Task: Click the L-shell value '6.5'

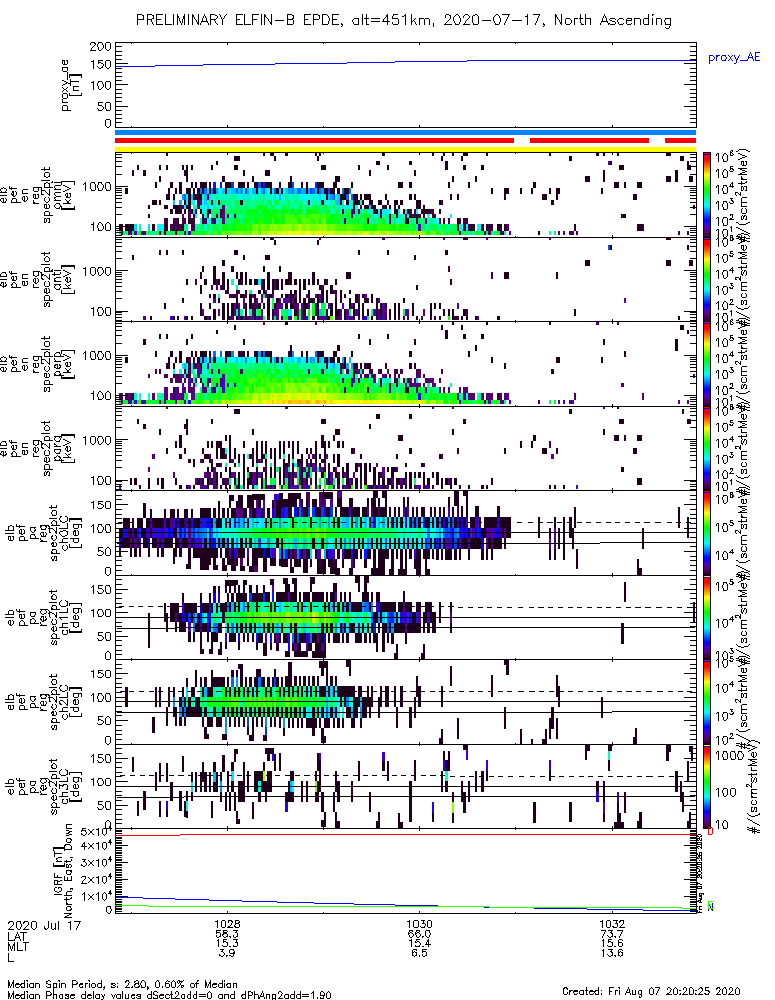Action: pos(419,953)
